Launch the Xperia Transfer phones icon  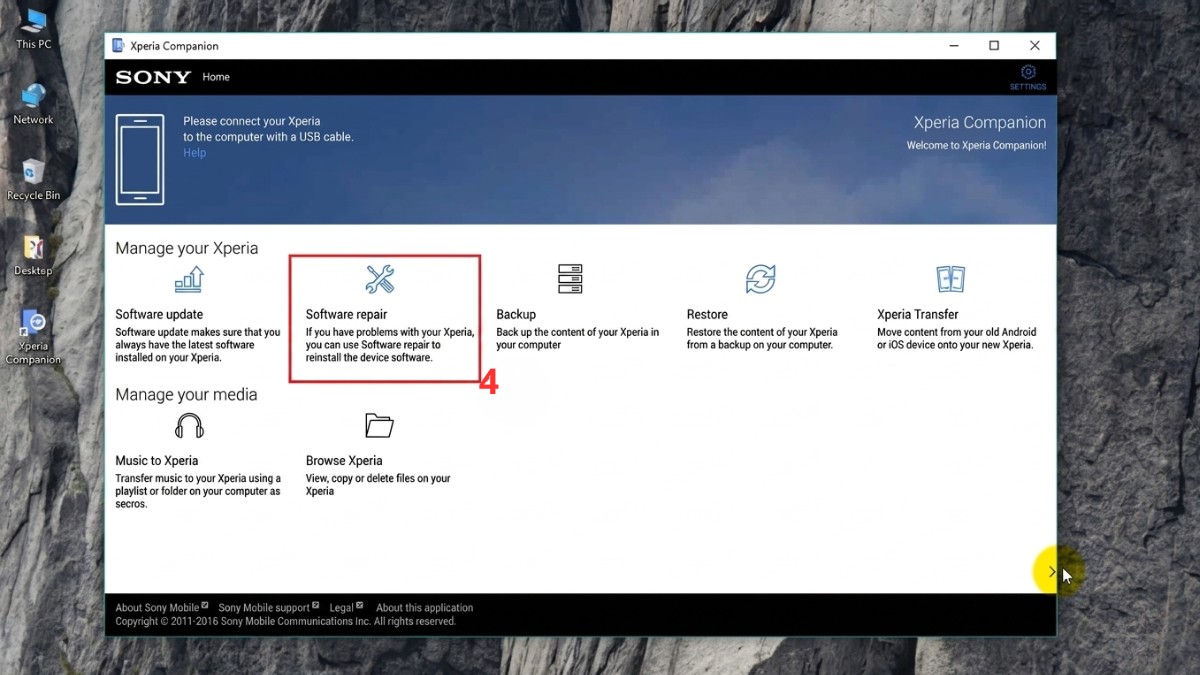point(950,279)
